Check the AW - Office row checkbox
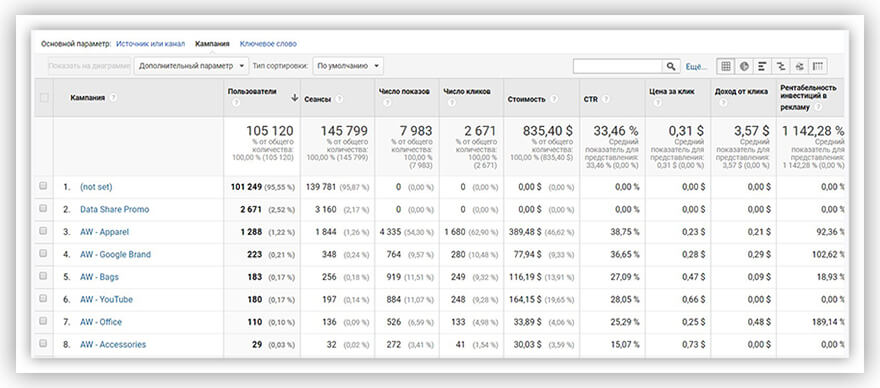Image resolution: width=880 pixels, height=388 pixels. pyautogui.click(x=44, y=321)
